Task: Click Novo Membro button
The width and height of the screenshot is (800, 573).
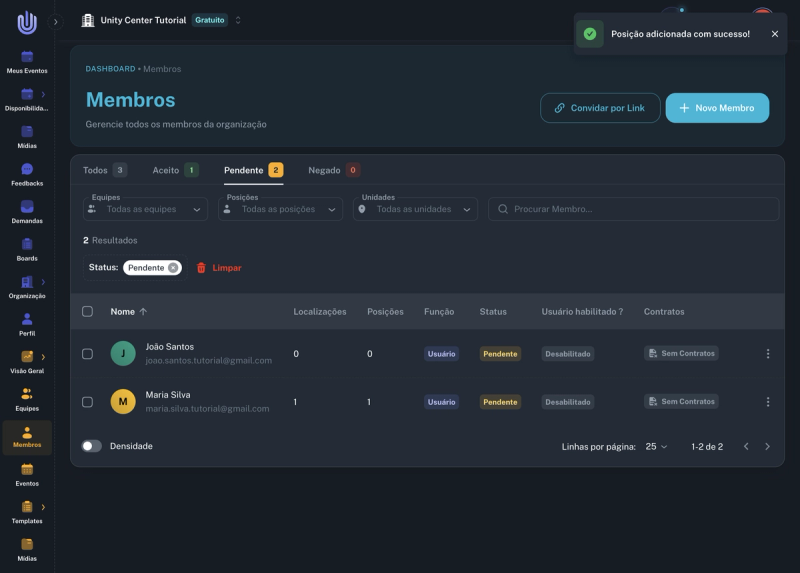Action: (x=717, y=108)
